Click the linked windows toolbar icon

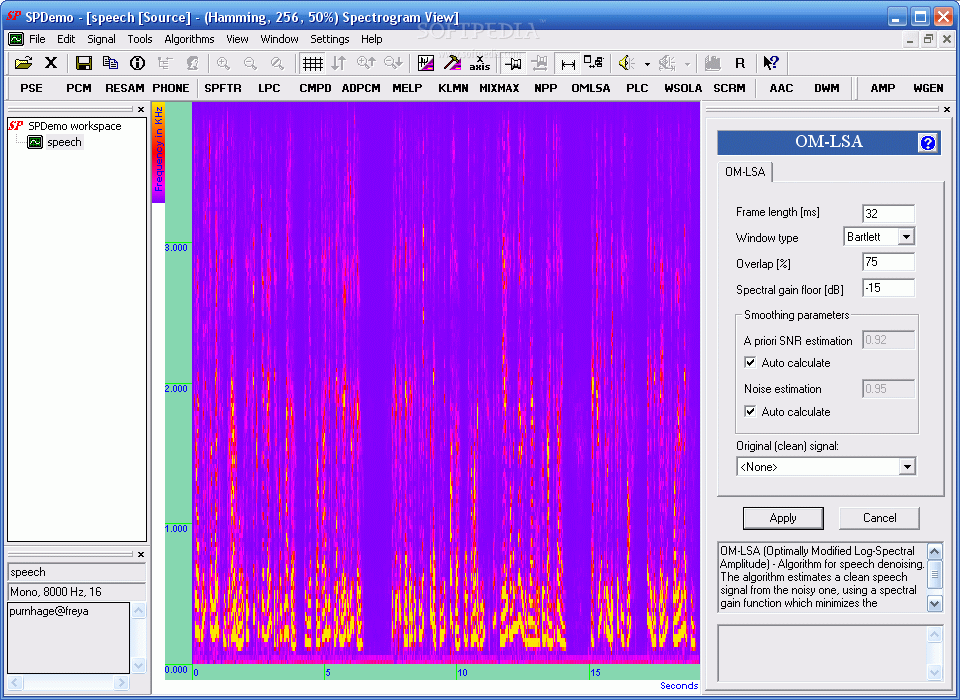[x=593, y=62]
